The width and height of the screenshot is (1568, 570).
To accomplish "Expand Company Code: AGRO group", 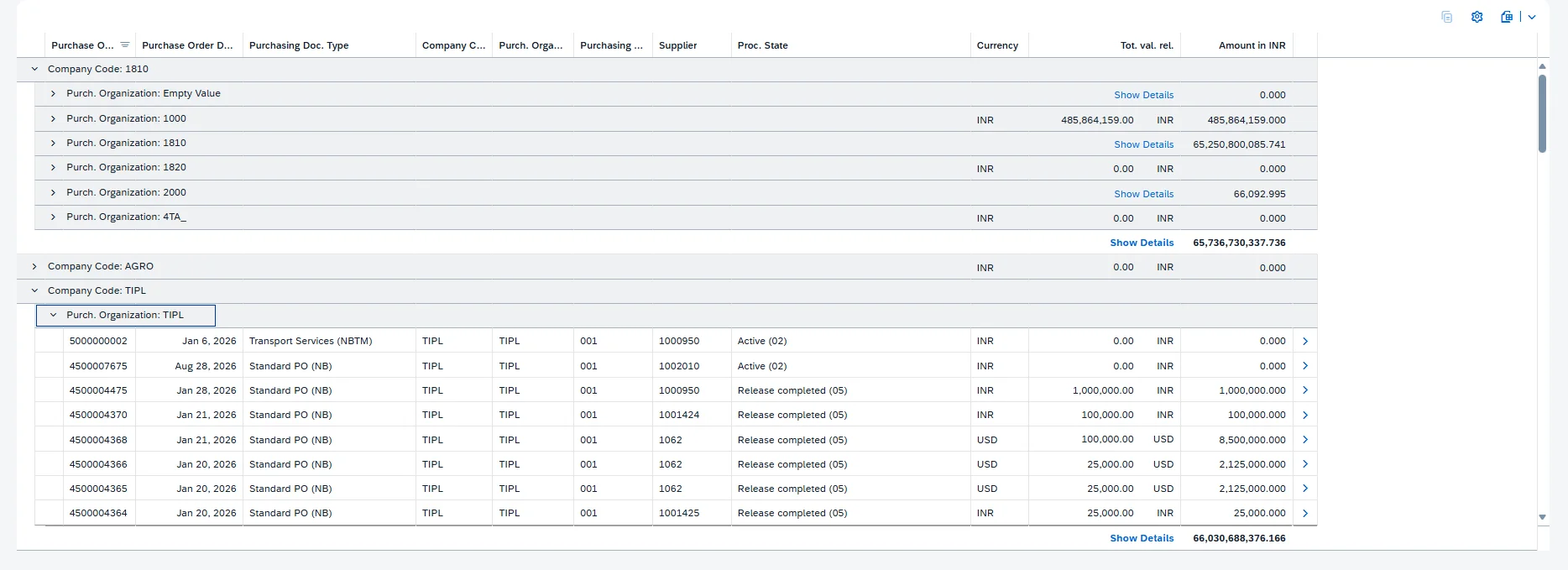I will [x=34, y=266].
